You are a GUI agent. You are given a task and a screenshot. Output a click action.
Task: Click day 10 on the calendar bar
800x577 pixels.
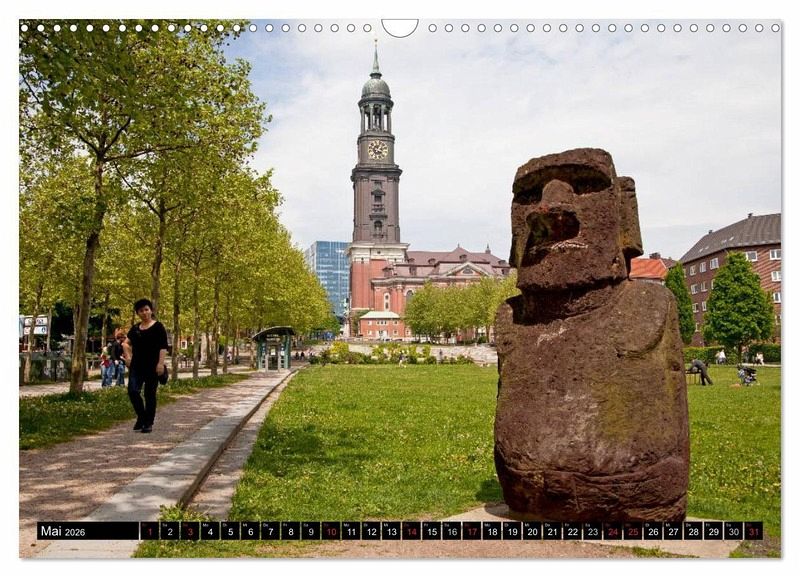[x=330, y=531]
